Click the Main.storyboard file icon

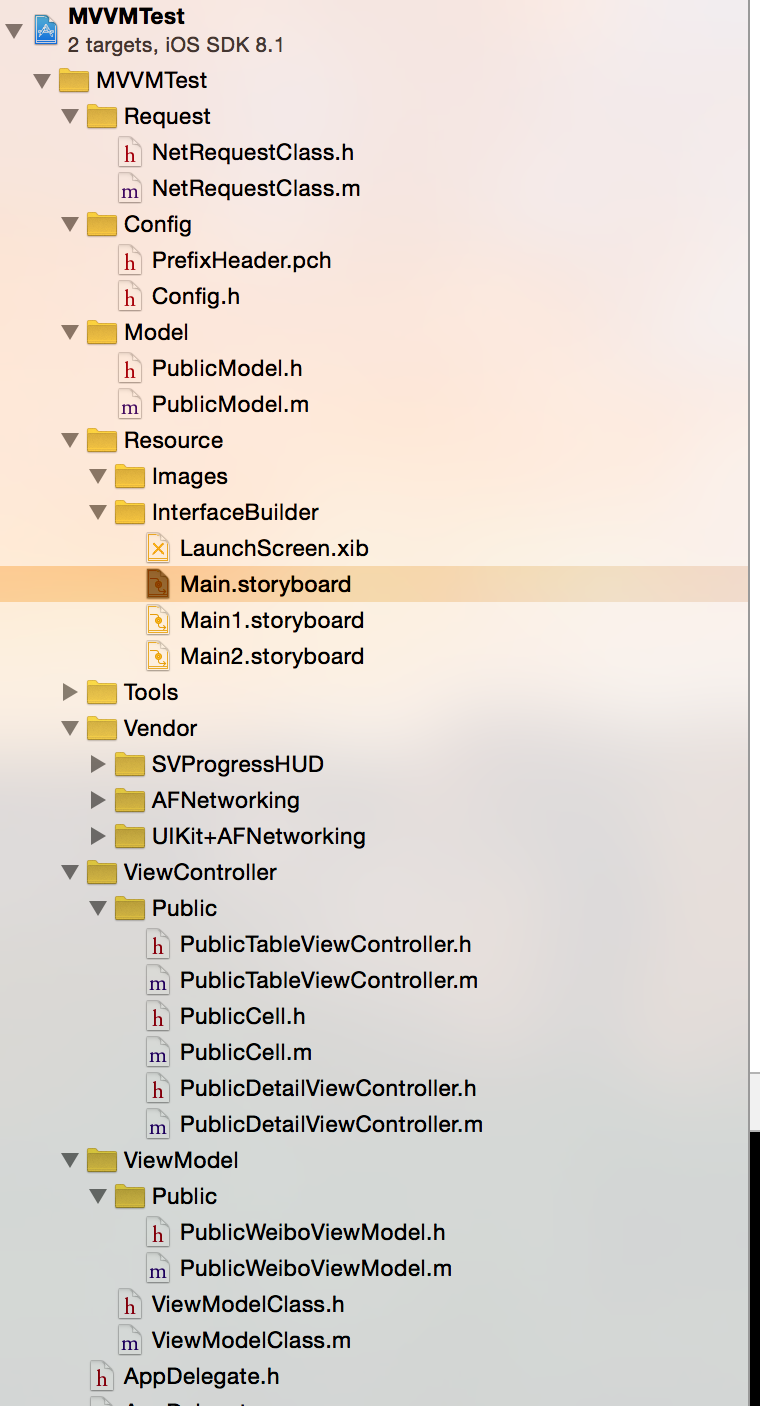click(158, 584)
